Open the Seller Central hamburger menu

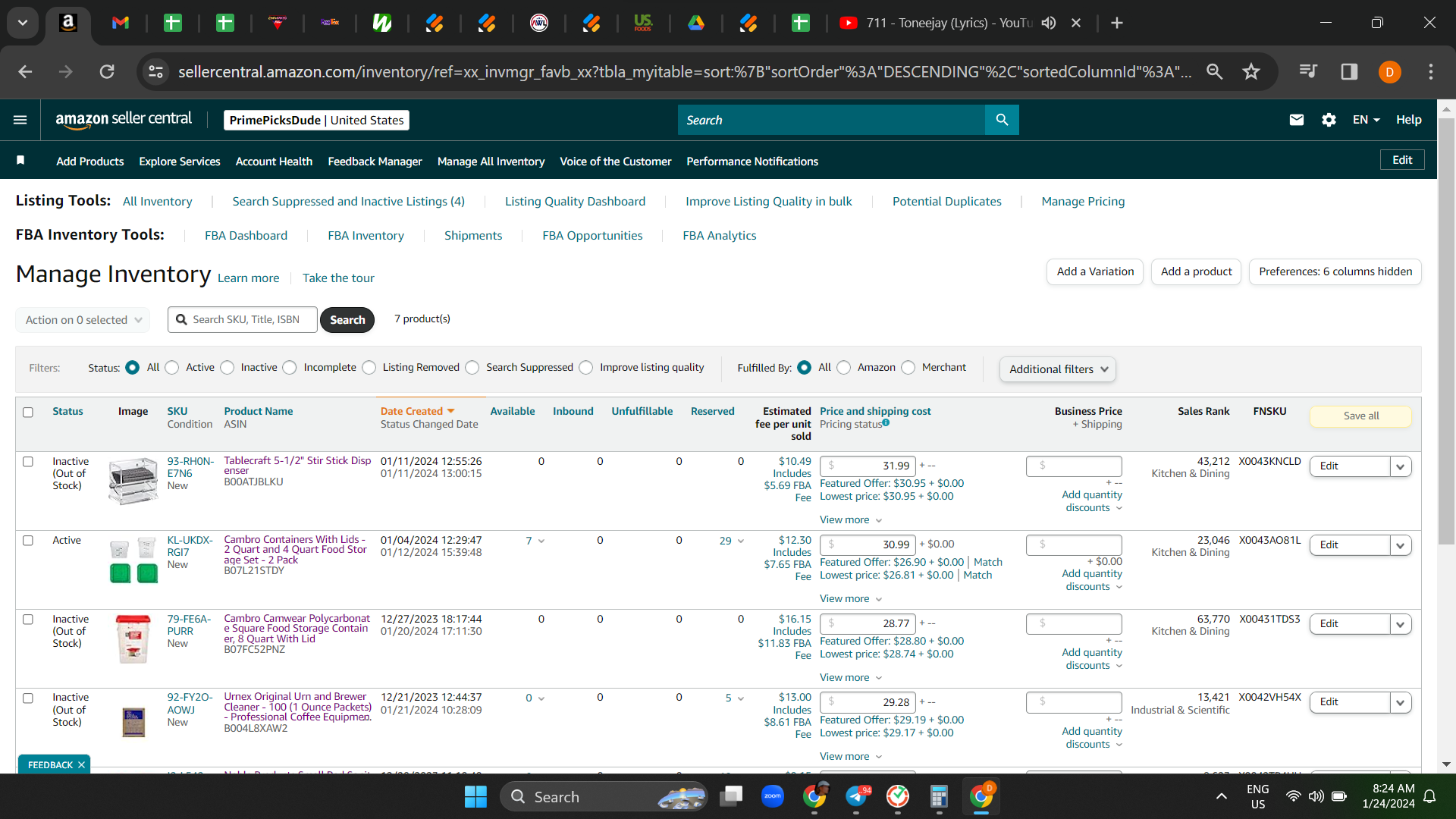(20, 120)
